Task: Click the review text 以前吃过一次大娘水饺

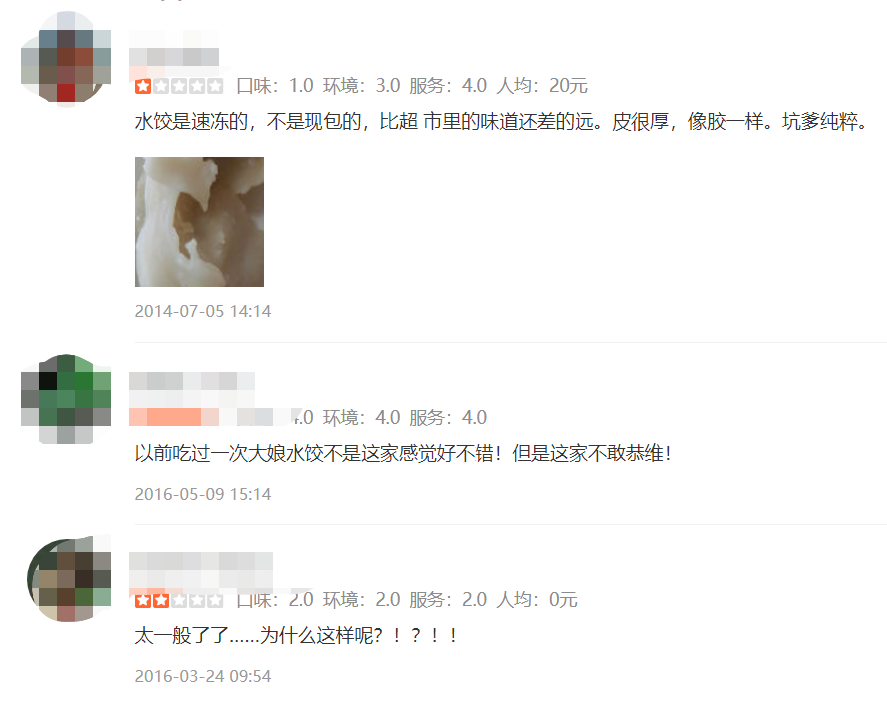Action: point(403,453)
